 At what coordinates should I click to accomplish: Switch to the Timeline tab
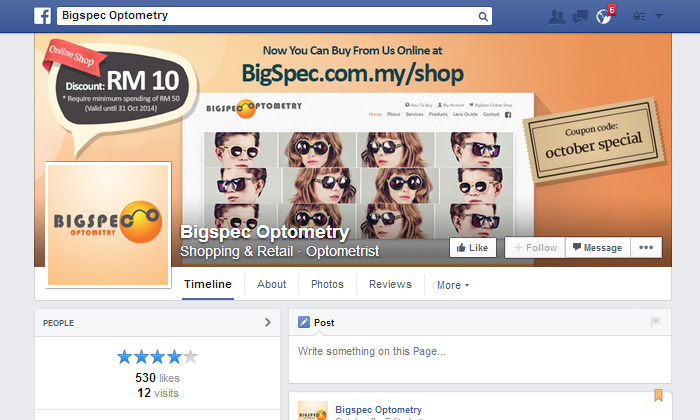tap(208, 285)
